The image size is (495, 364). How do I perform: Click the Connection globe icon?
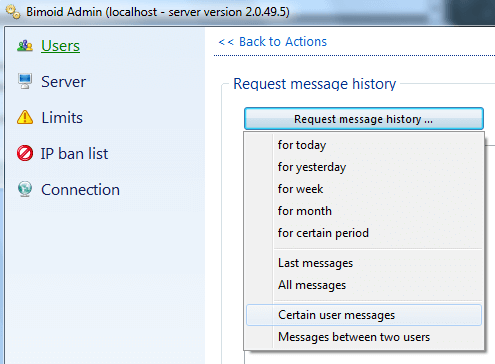pos(25,189)
